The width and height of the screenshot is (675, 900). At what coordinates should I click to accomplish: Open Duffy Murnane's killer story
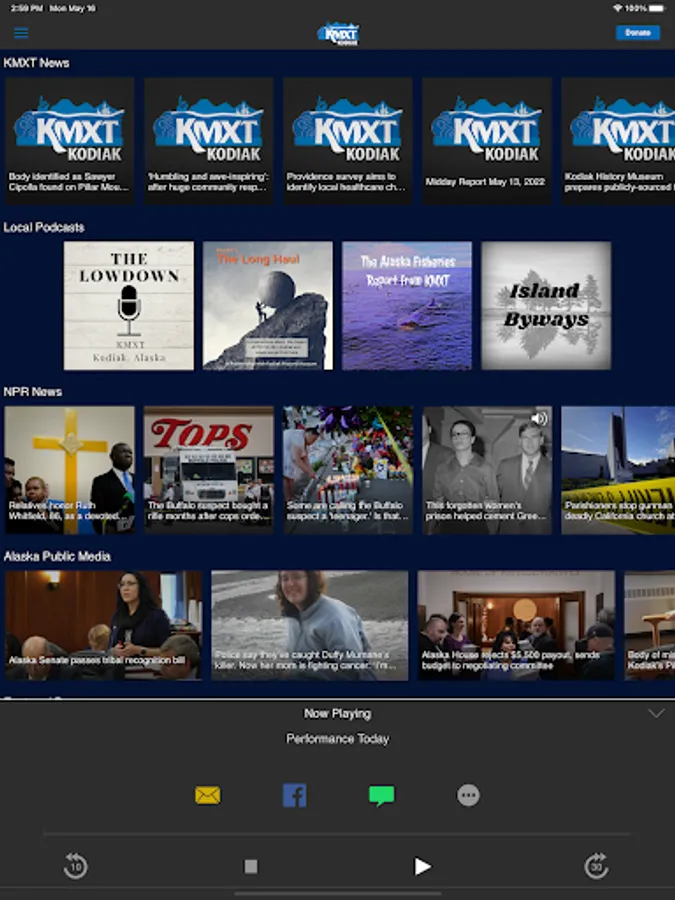coord(309,625)
